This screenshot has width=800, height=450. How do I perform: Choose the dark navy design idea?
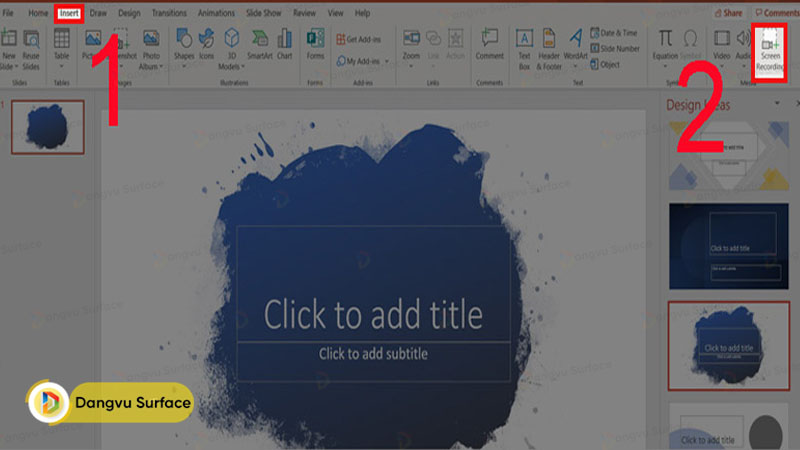pyautogui.click(x=729, y=246)
